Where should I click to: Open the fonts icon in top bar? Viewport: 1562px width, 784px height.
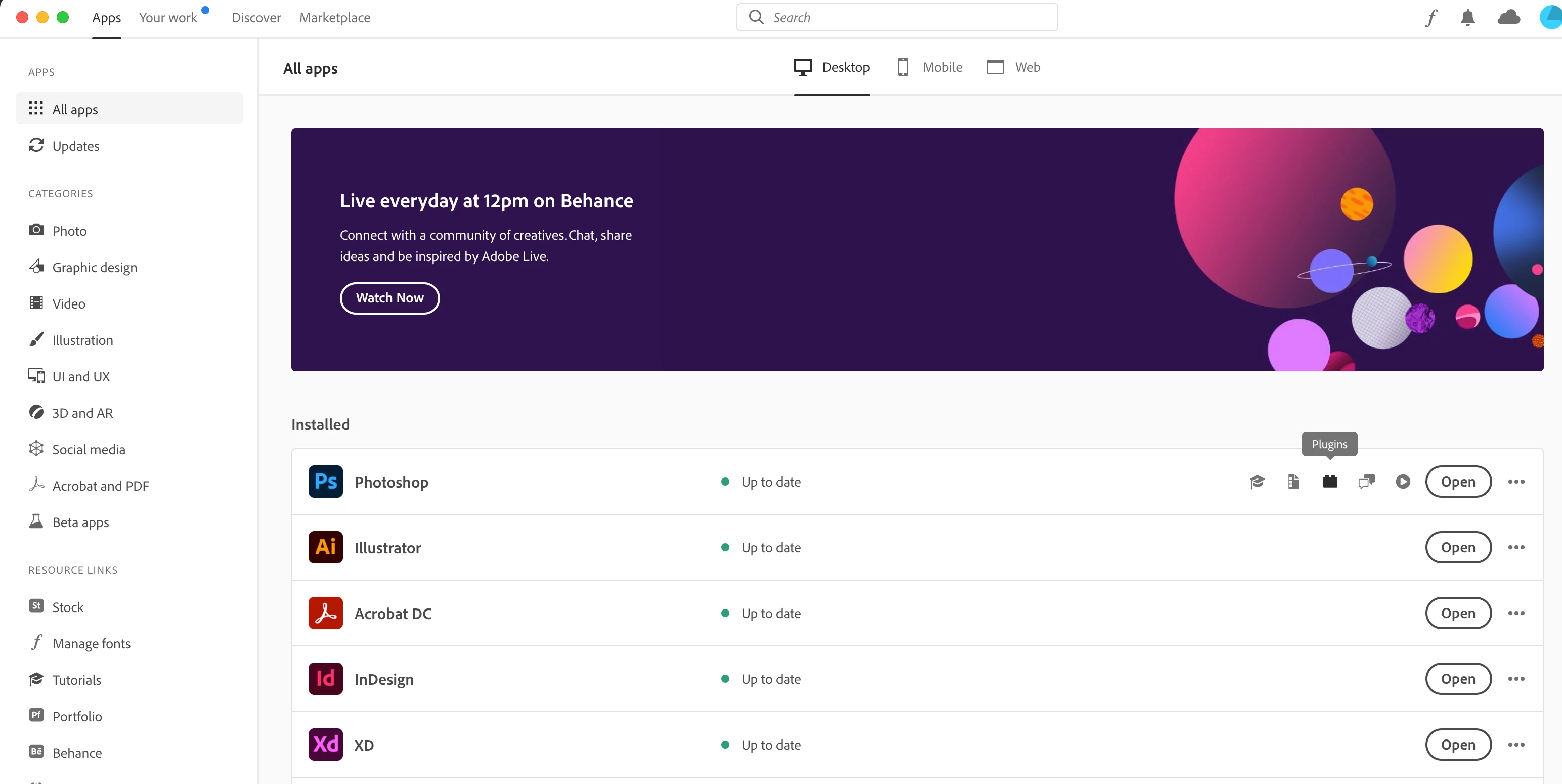1431,18
